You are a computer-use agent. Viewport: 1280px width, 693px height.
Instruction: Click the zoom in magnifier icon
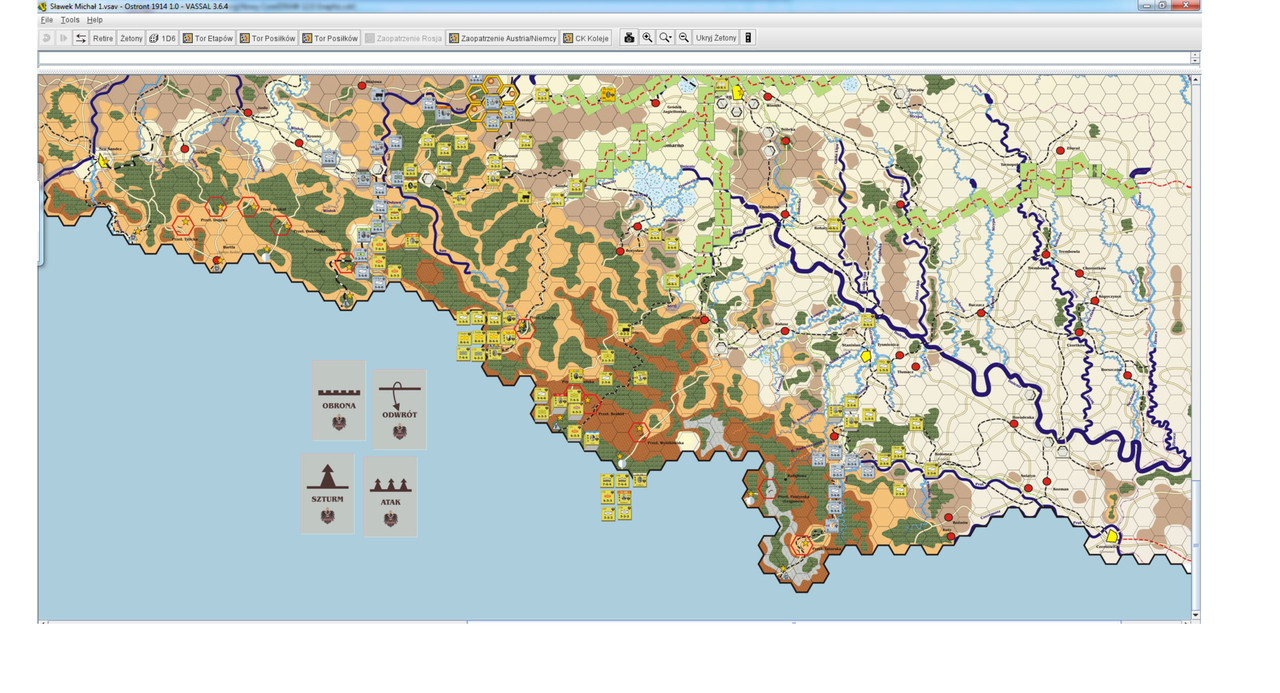pyautogui.click(x=647, y=38)
